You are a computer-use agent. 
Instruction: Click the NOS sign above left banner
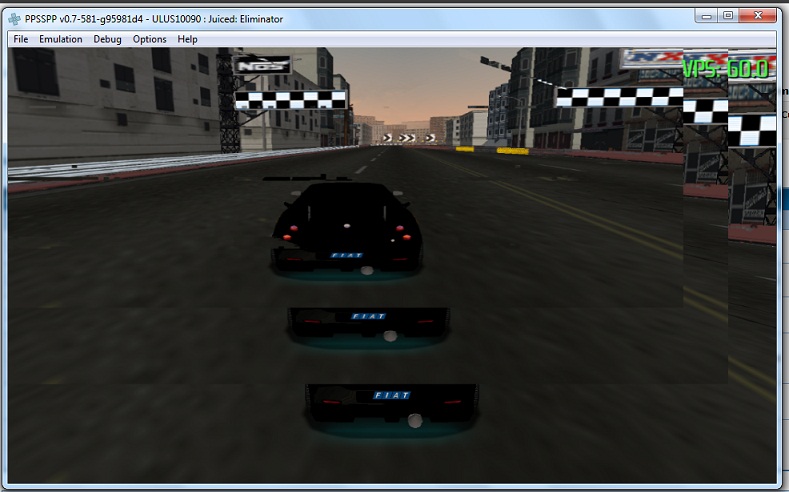pos(262,66)
